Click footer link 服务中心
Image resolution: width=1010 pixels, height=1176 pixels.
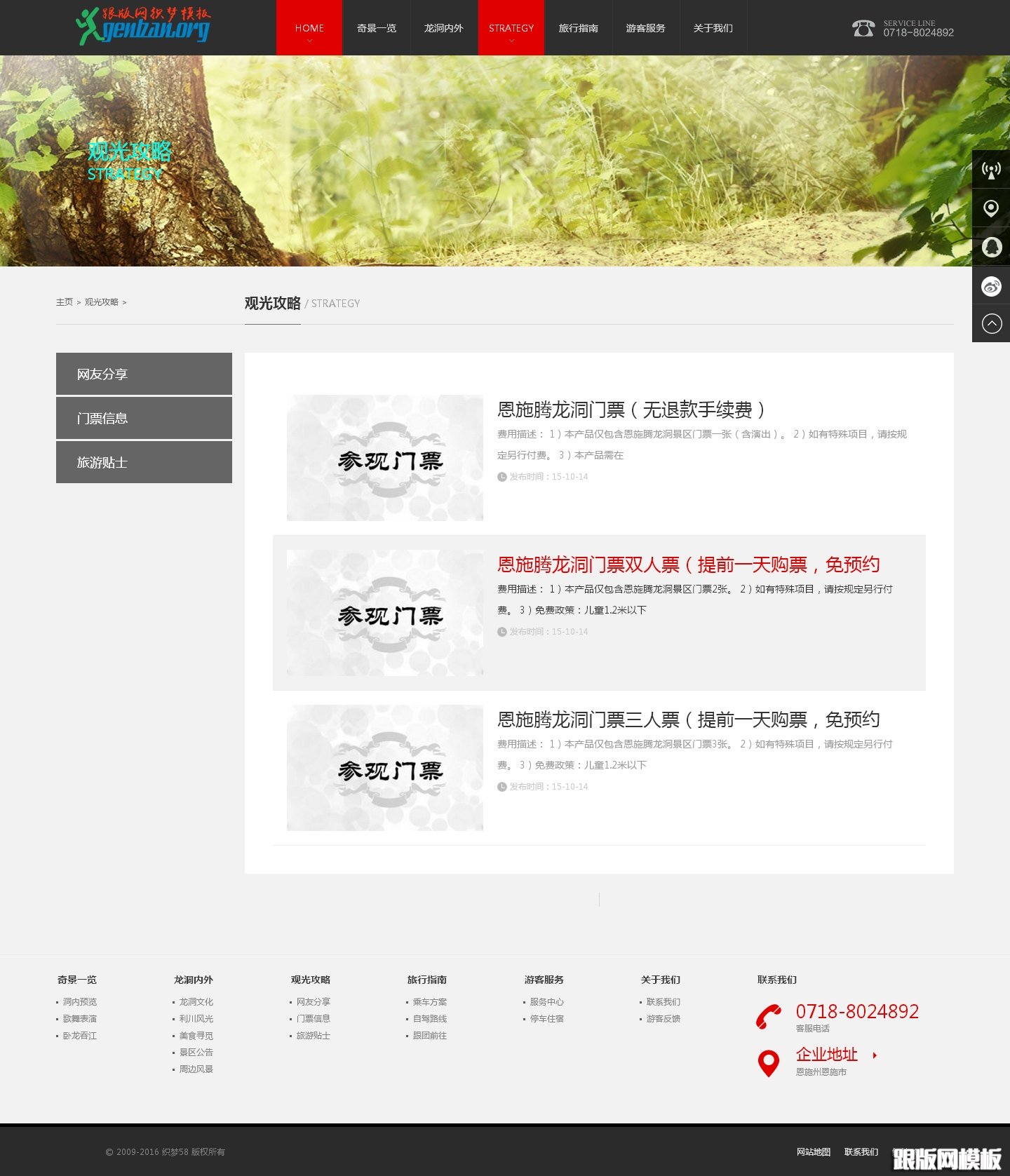click(547, 1002)
